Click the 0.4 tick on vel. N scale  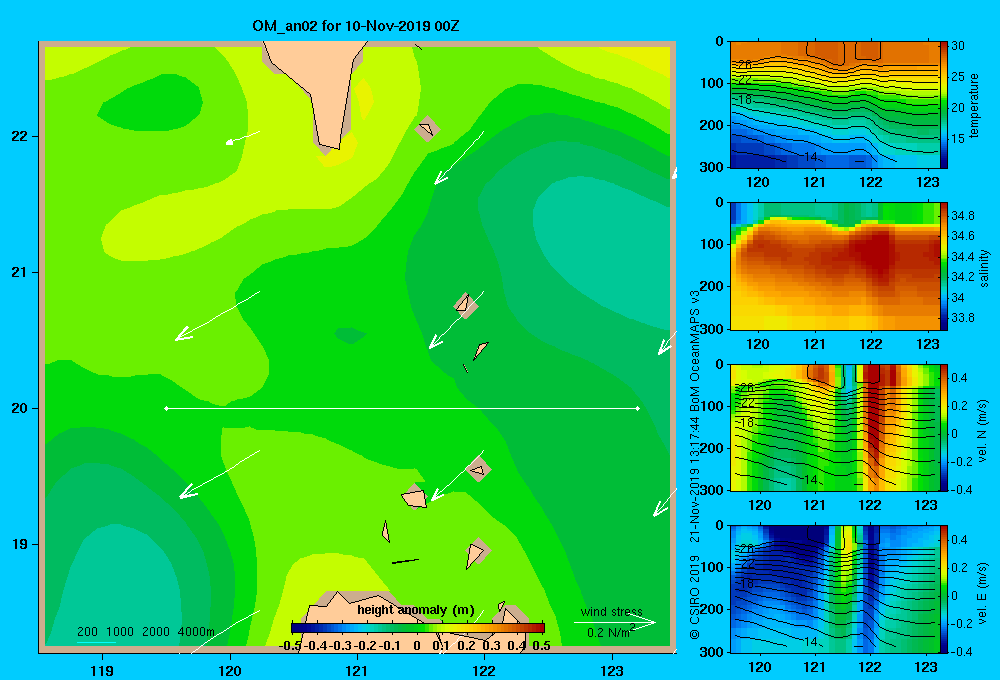coord(960,378)
